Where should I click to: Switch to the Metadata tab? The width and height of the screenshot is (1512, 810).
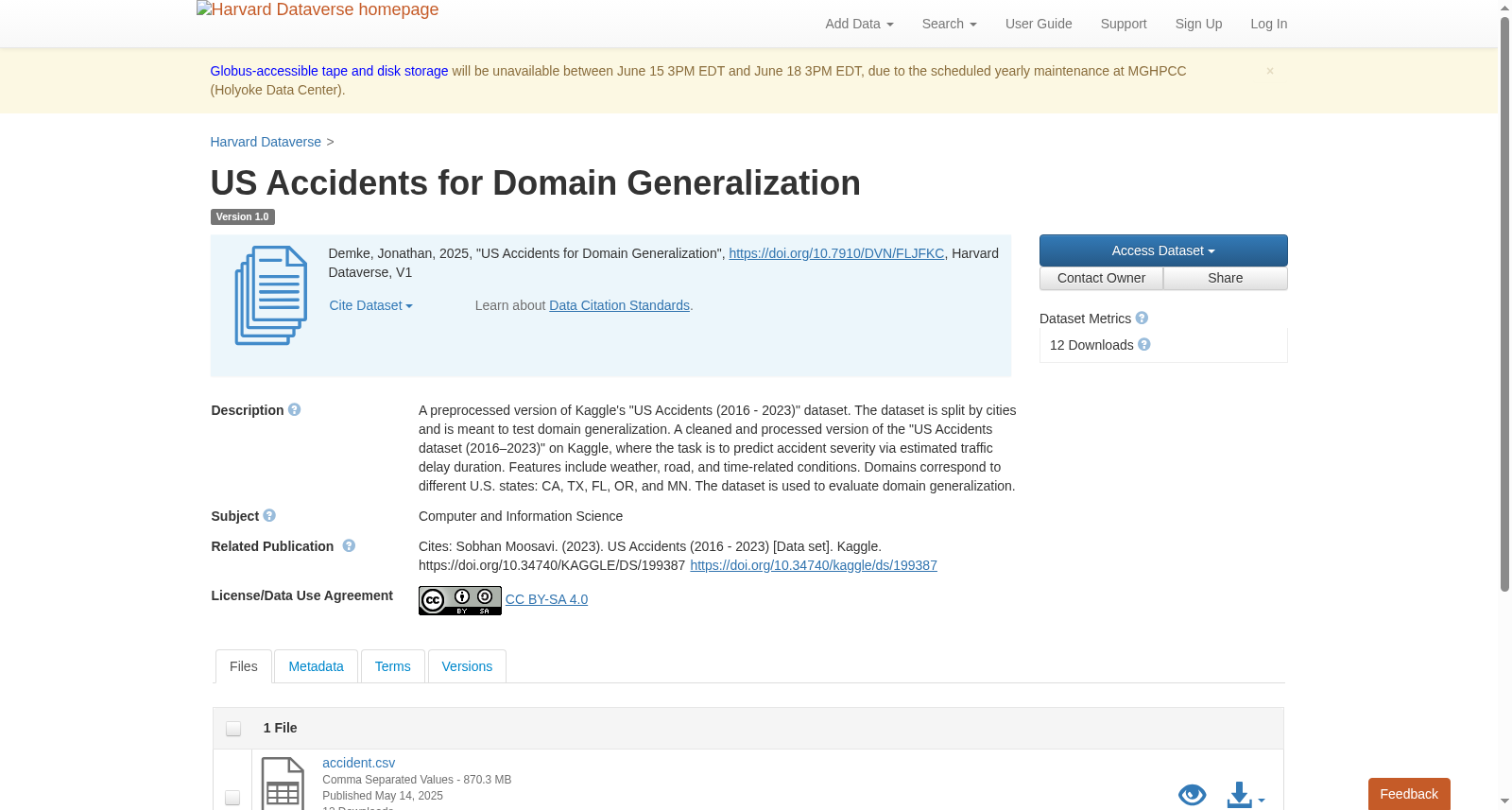click(316, 666)
